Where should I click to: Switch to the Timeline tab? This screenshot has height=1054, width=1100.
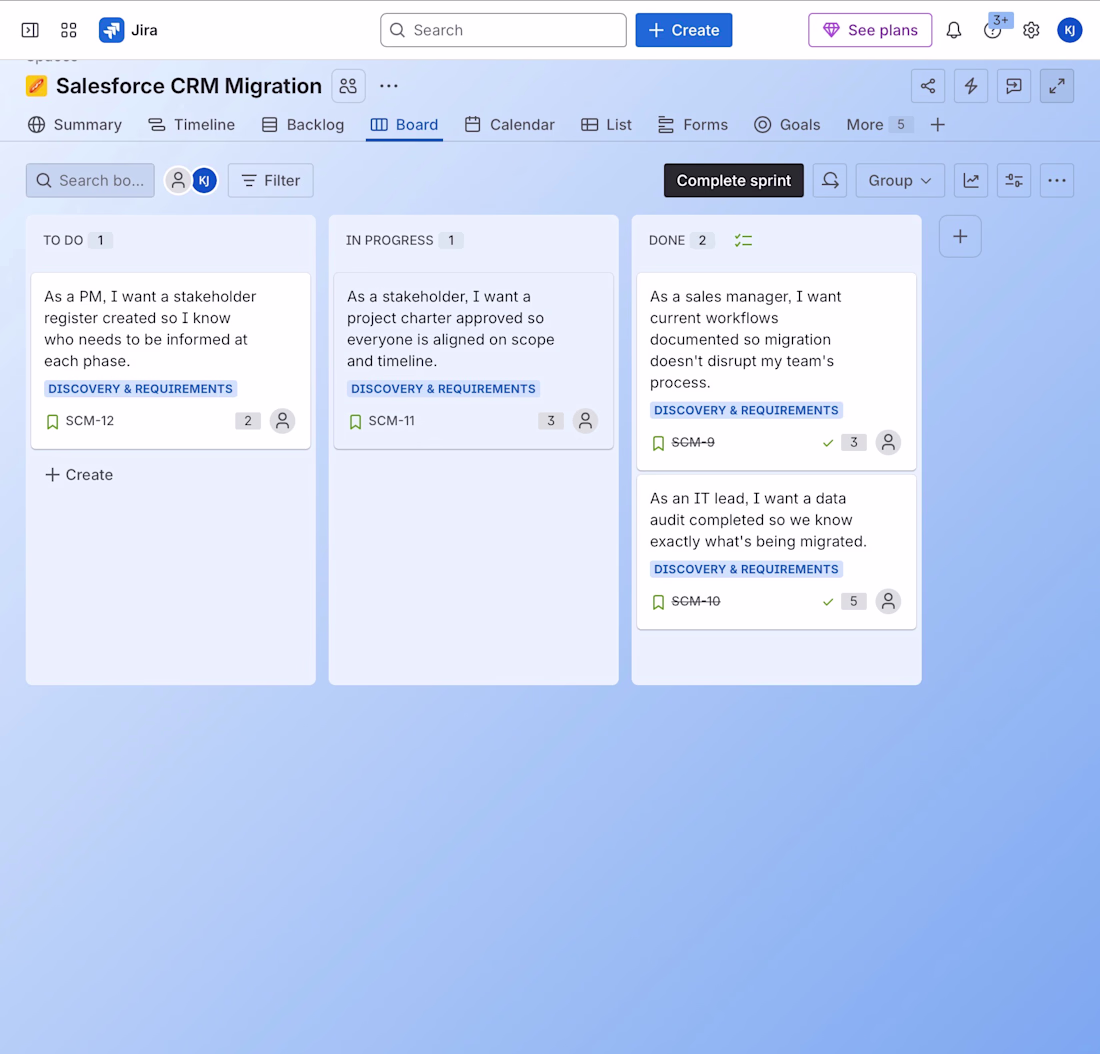(x=192, y=125)
